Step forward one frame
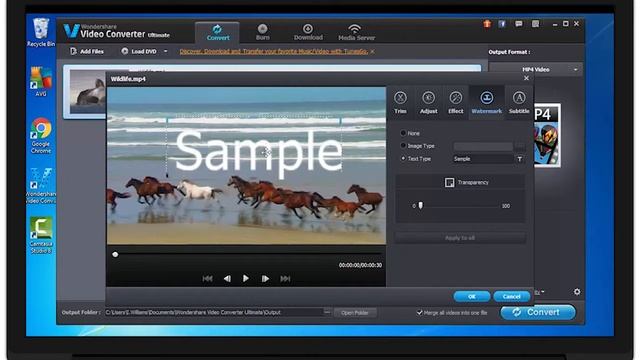 pos(265,279)
